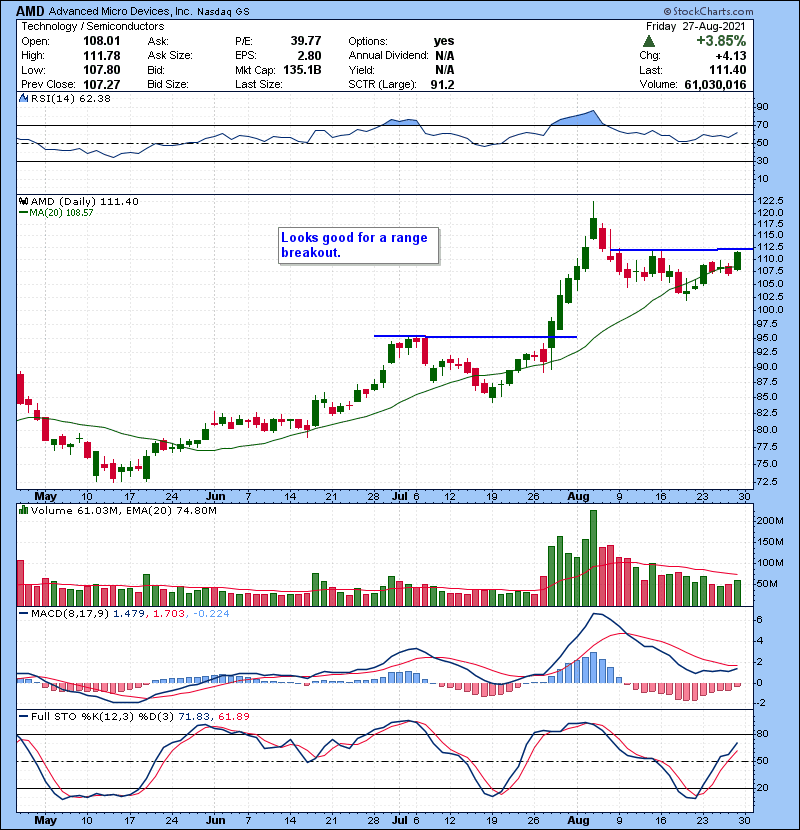Viewport: 800px width, 830px height.
Task: Click the tallest green volume bar in early August
Action: pos(593,558)
